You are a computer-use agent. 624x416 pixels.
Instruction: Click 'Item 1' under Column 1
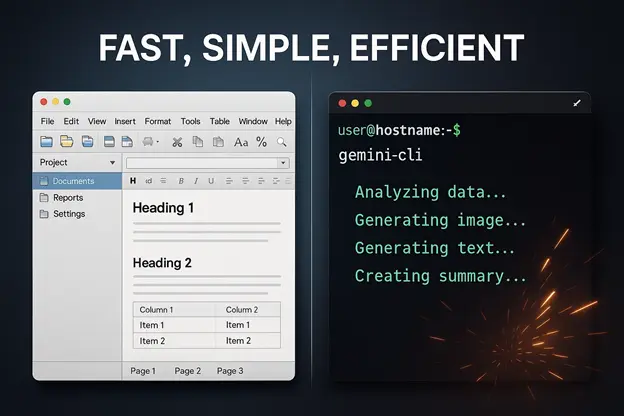(152, 325)
